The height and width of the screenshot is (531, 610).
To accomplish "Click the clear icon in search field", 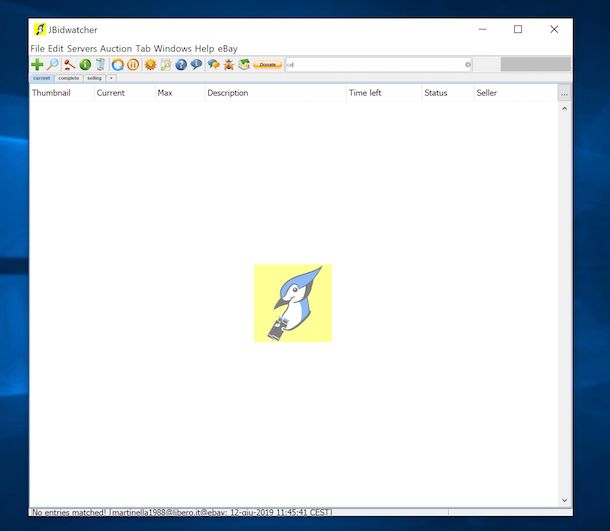I will coord(468,65).
